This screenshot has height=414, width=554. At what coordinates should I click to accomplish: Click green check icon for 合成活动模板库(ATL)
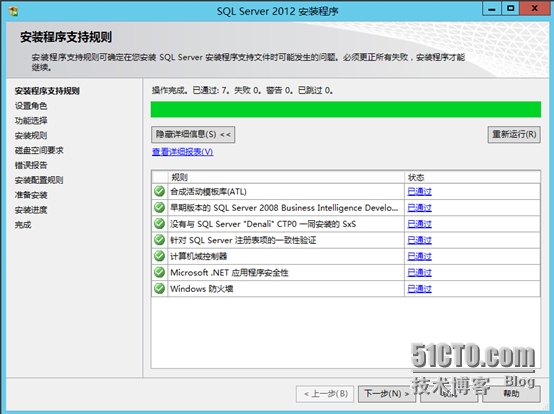[x=159, y=191]
